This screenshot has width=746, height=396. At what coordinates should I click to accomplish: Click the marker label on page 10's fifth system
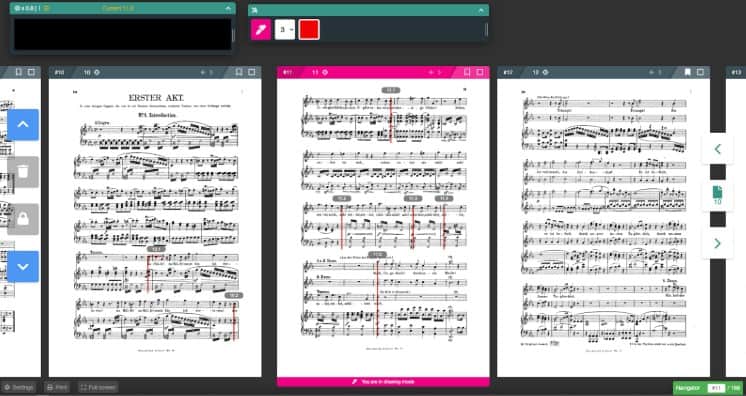click(156, 249)
